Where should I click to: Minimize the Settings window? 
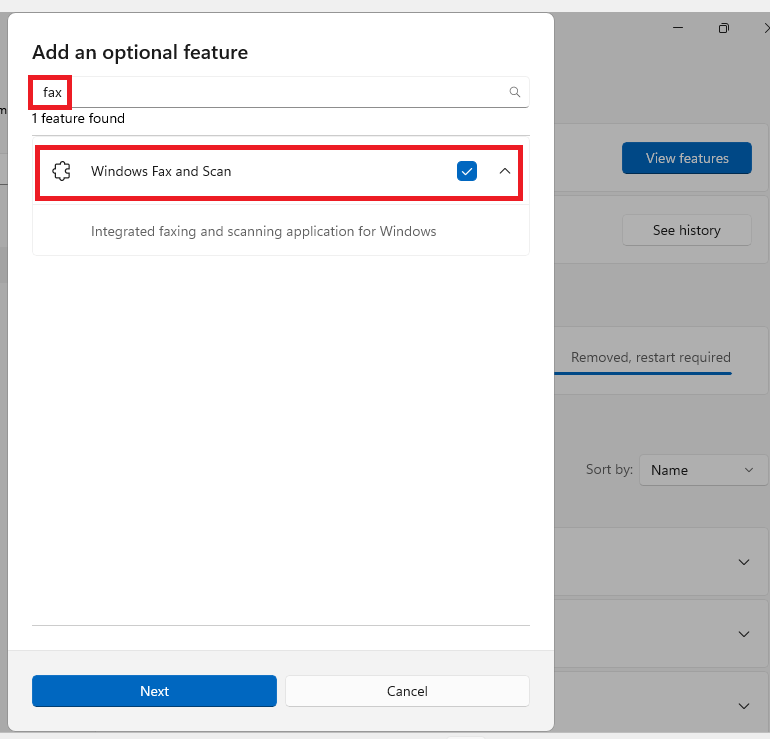pos(678,28)
